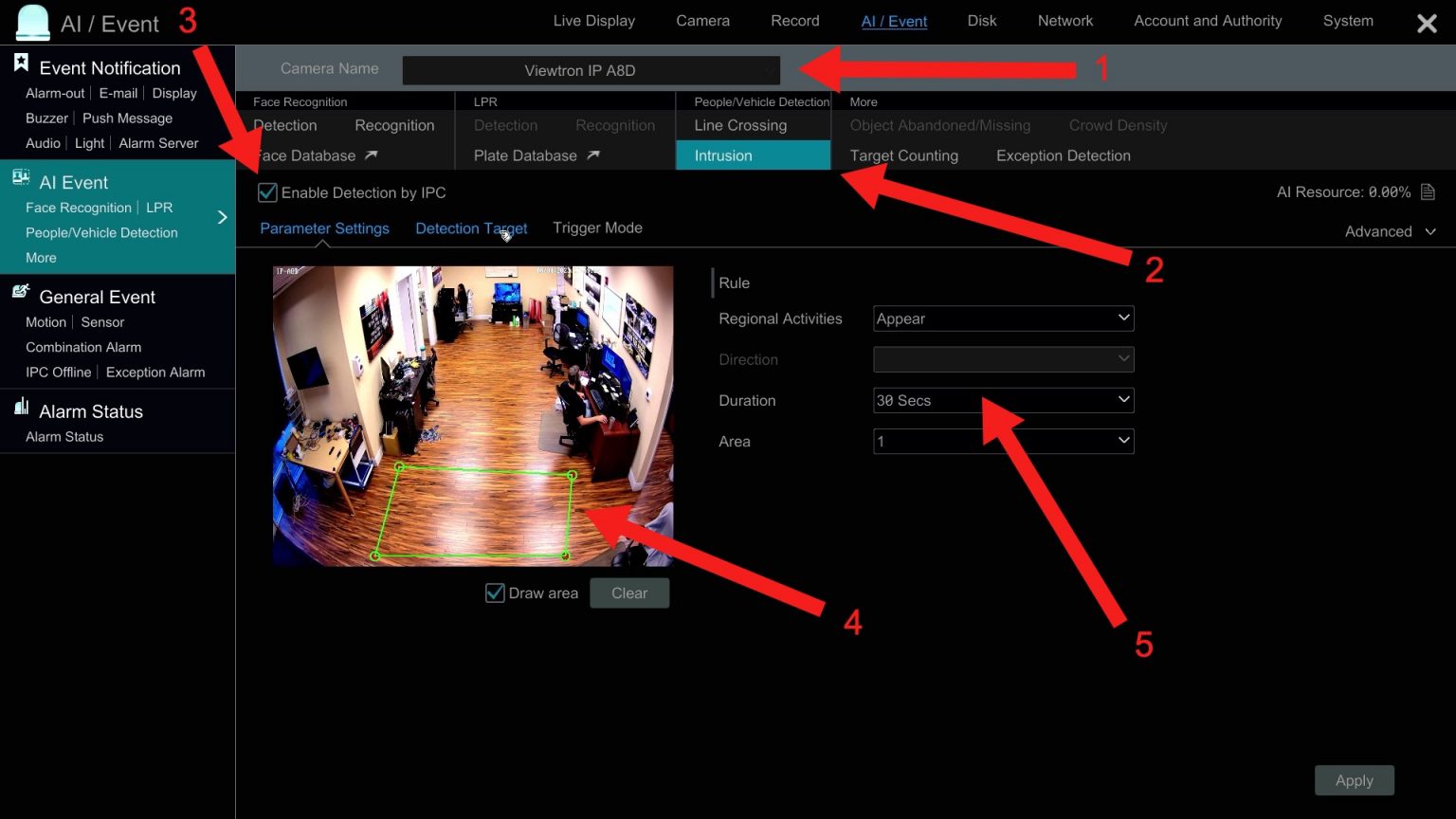The image size is (1456, 819).
Task: Click the Event Notification bookmark icon
Action: 21,64
